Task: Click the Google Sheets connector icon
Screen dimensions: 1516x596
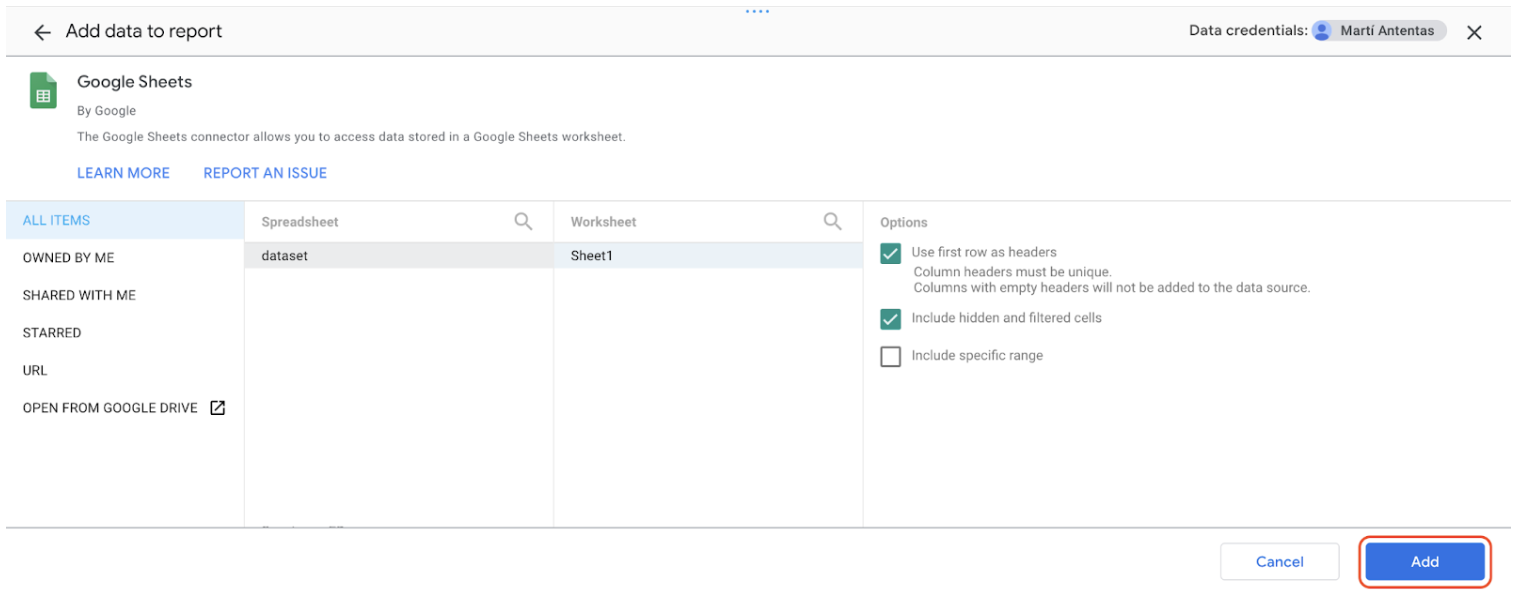Action: [x=43, y=90]
